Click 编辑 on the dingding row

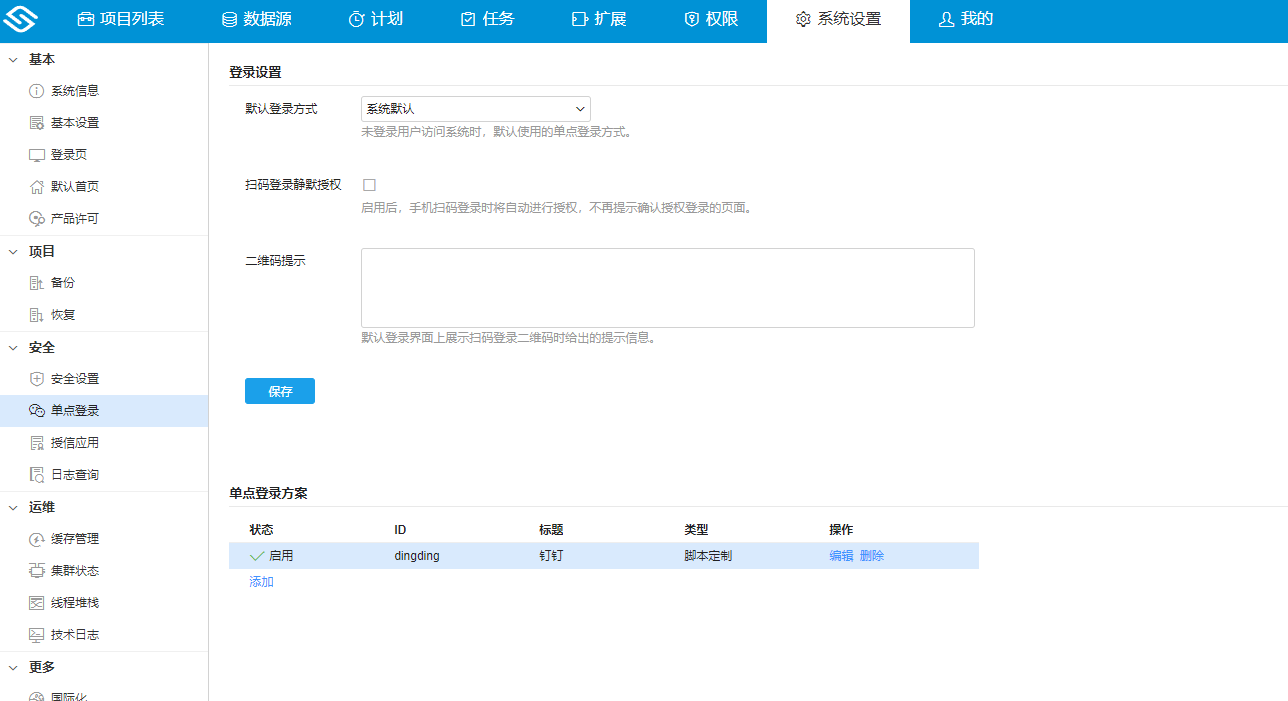tap(841, 555)
